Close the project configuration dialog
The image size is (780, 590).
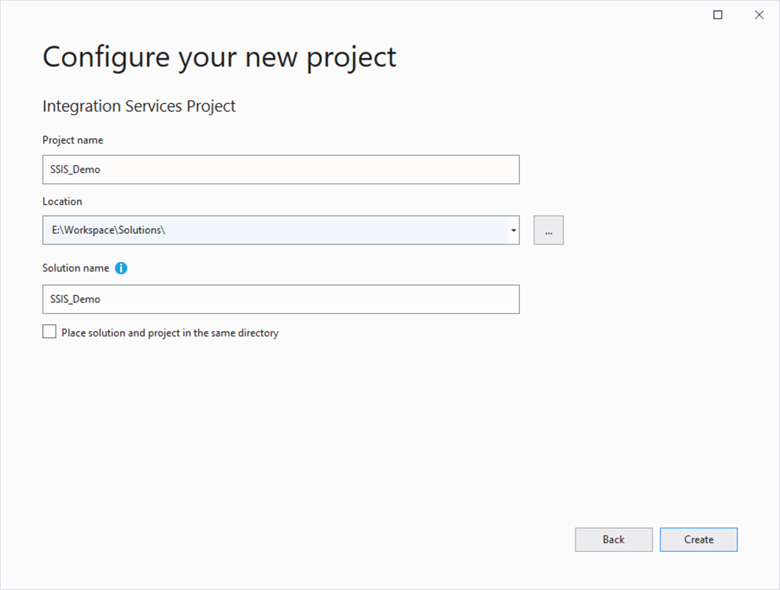[x=759, y=15]
